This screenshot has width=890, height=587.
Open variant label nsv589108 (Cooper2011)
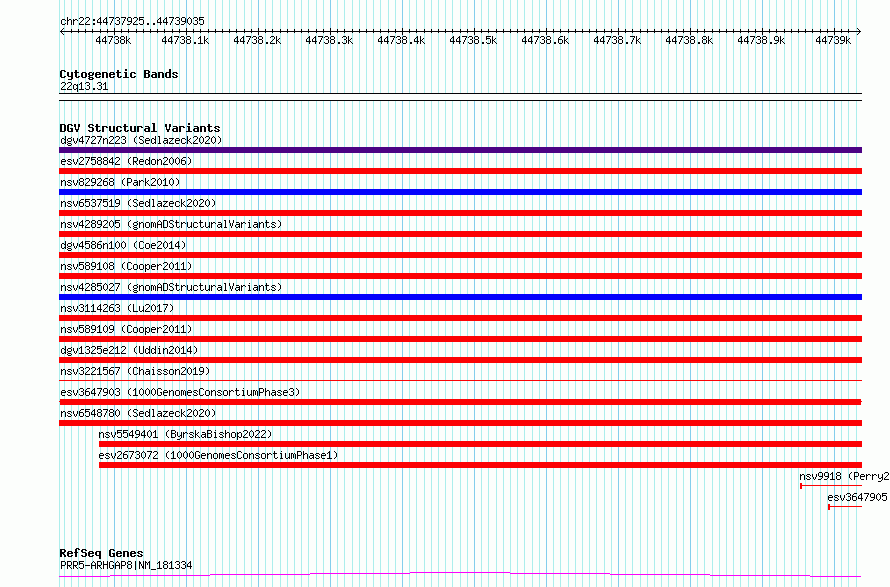pyautogui.click(x=126, y=266)
